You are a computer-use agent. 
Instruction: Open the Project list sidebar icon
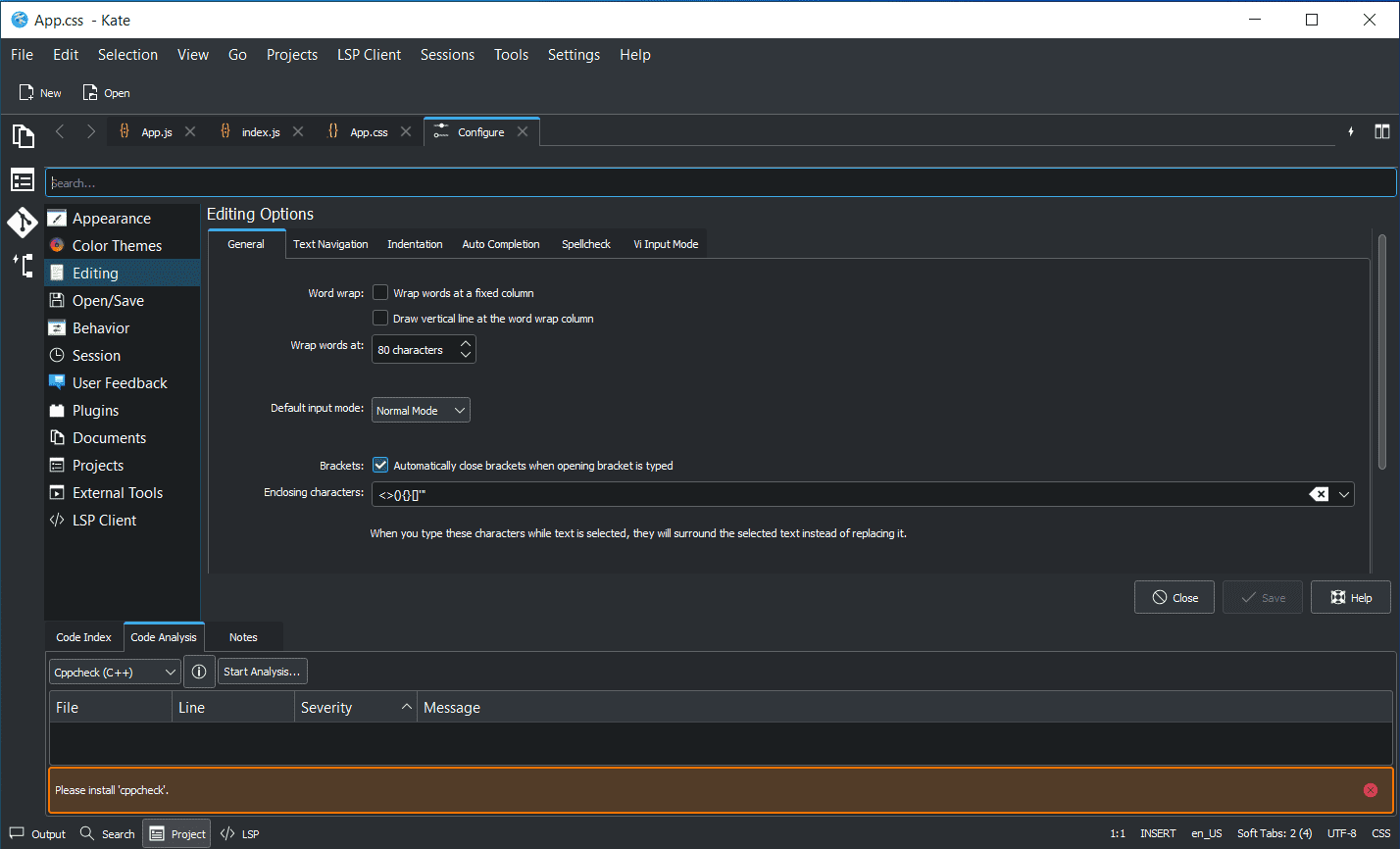23,179
